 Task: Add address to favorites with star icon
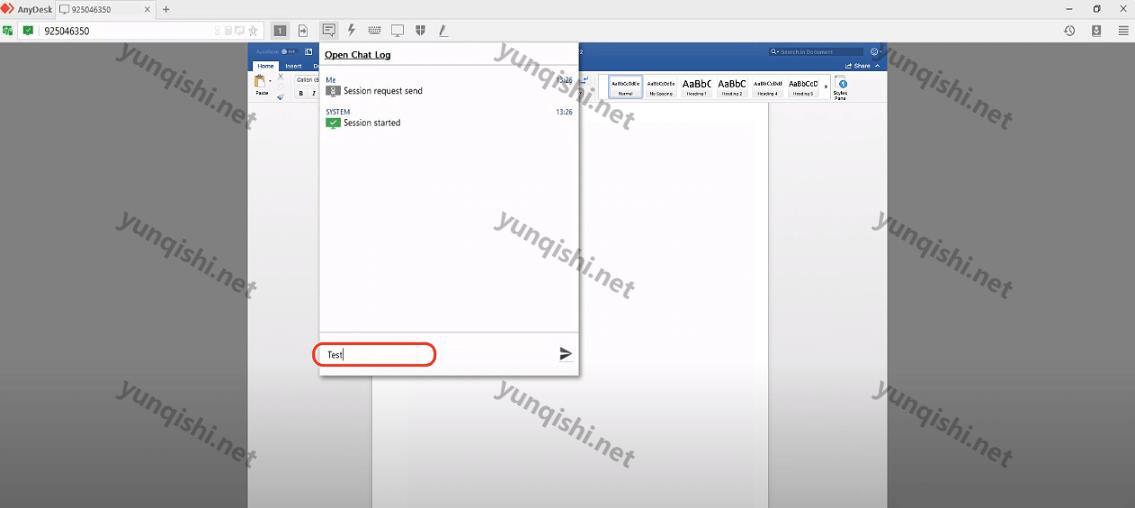pos(253,31)
